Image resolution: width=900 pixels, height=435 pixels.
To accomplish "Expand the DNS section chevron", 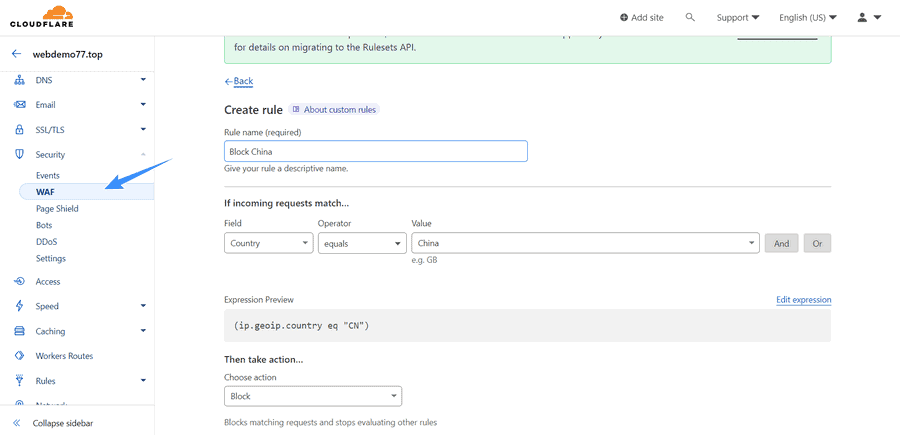I will point(143,80).
